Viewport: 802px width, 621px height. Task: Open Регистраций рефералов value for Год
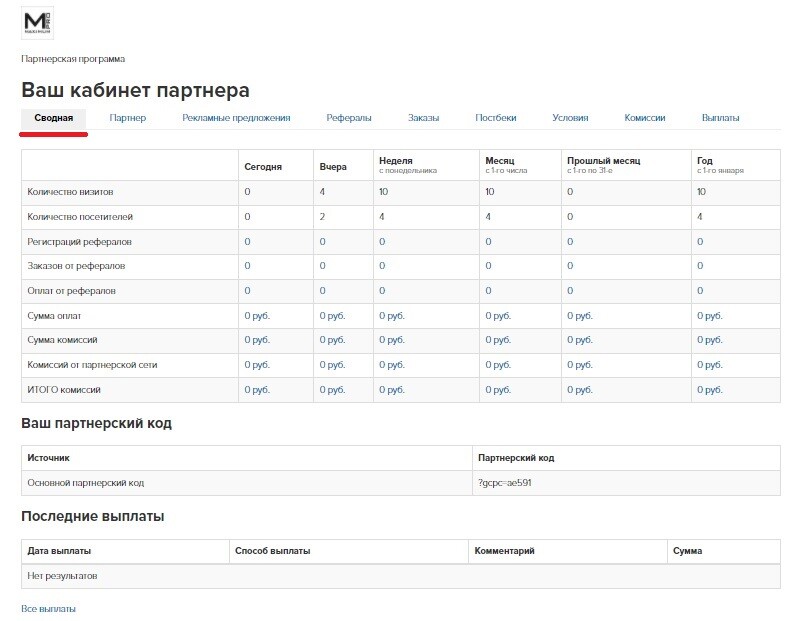point(700,241)
